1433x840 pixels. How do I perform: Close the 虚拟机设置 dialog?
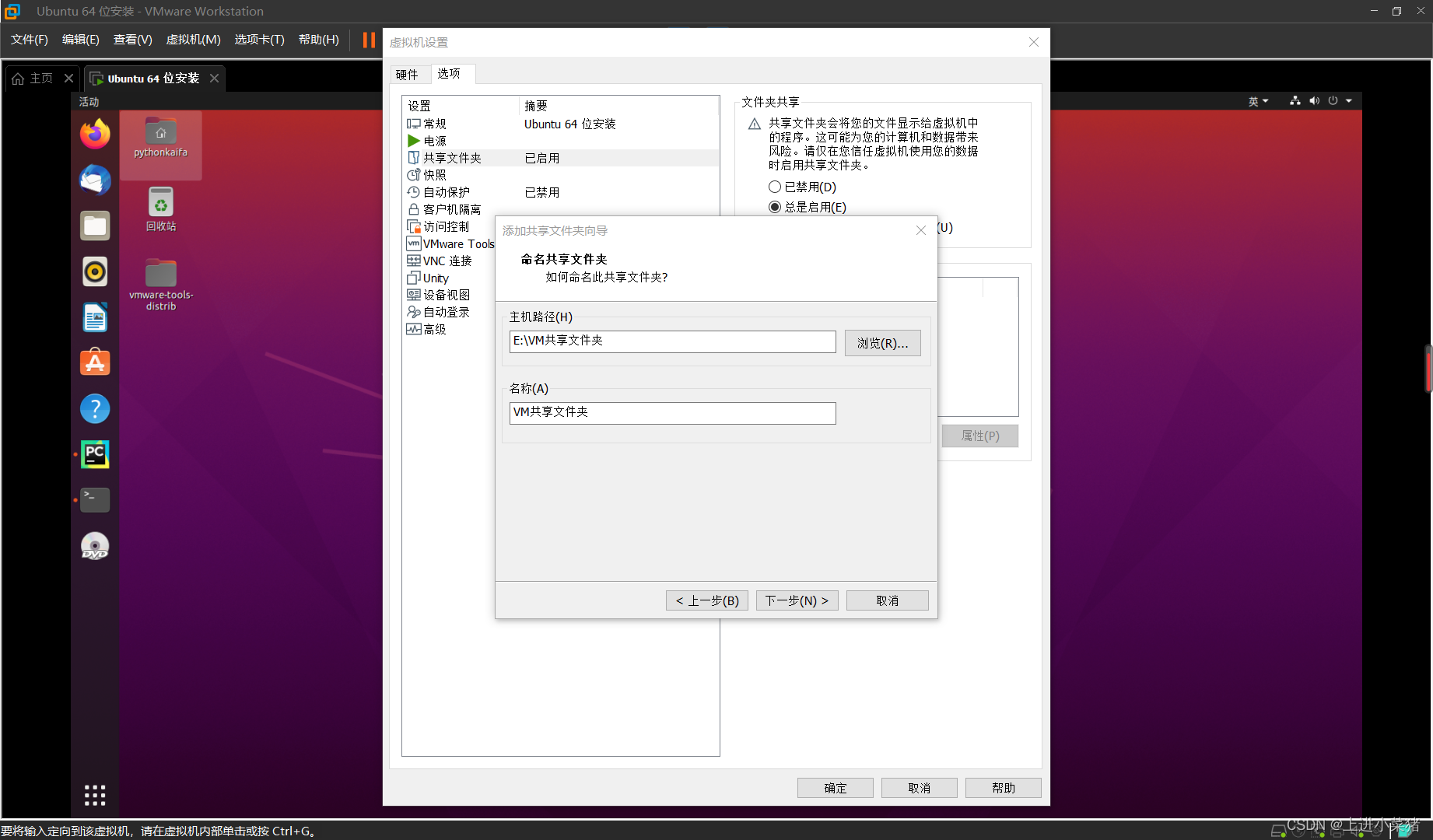(x=1034, y=42)
